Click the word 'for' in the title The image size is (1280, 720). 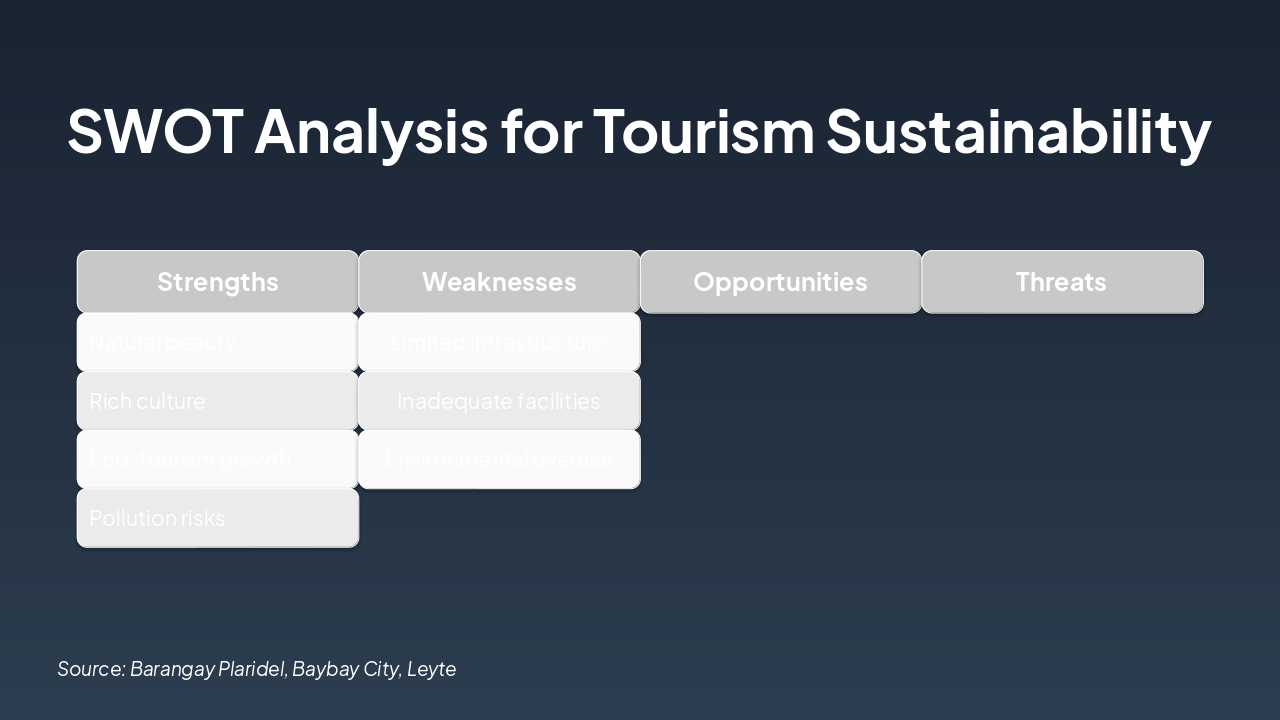[540, 131]
